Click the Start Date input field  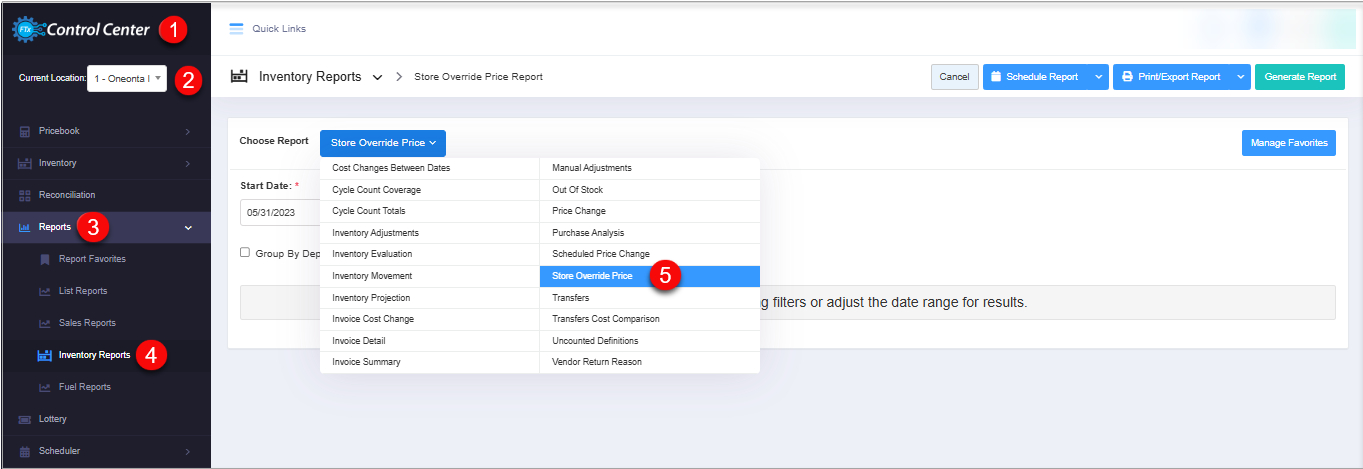pyautogui.click(x=280, y=213)
